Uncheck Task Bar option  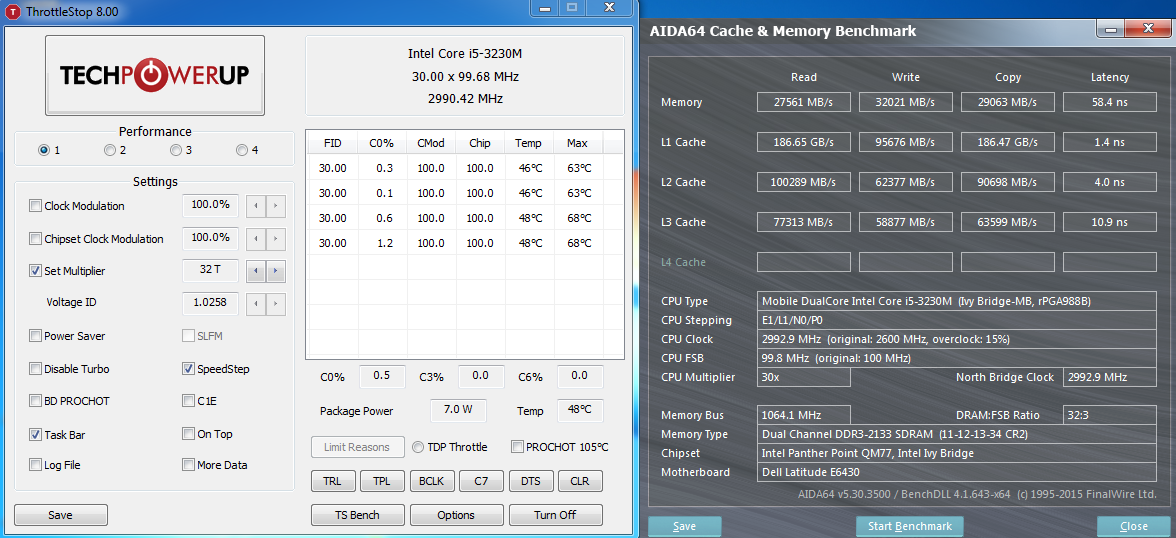click(x=35, y=434)
